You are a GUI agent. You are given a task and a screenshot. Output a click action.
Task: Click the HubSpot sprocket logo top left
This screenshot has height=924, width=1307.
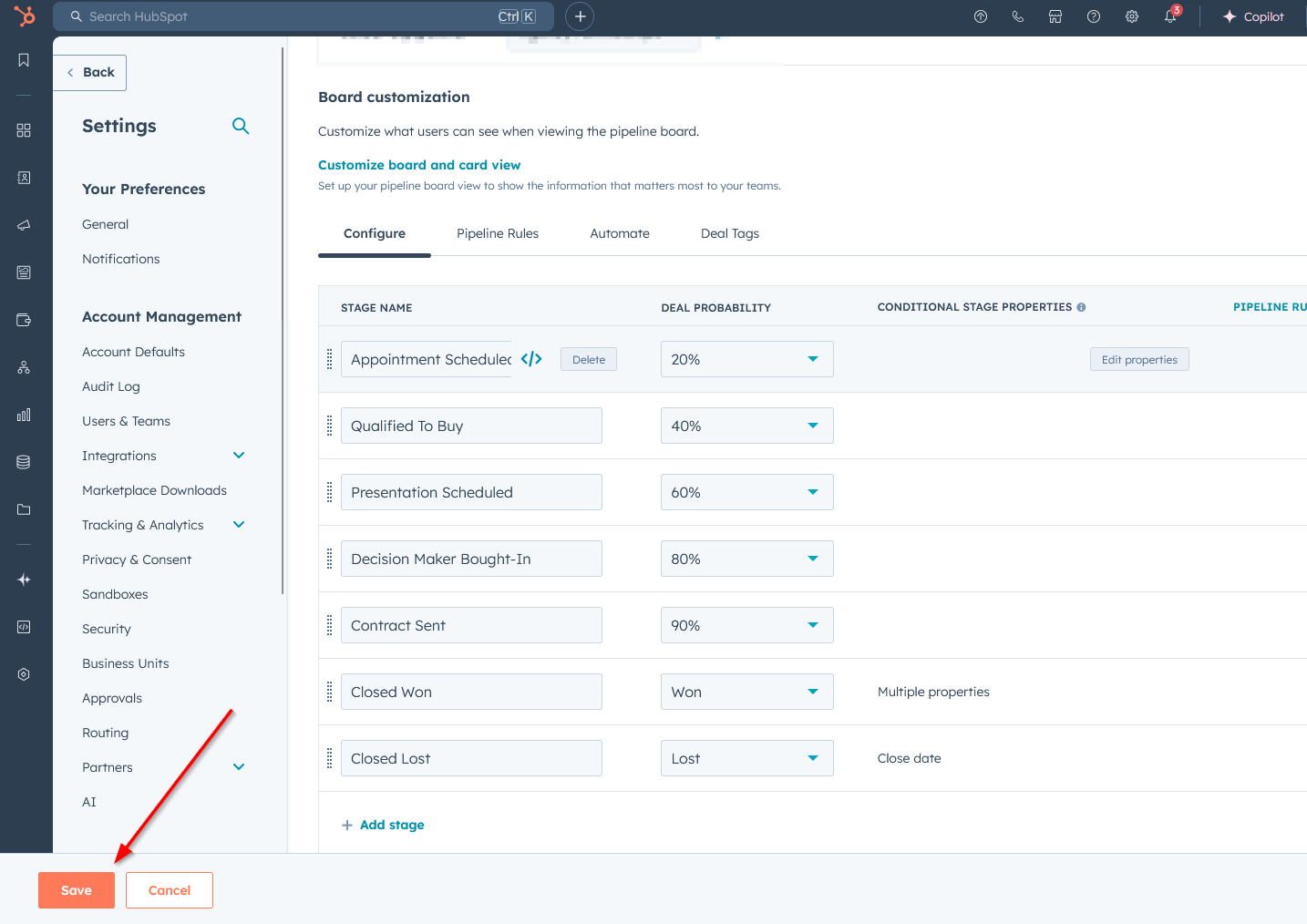(x=24, y=15)
